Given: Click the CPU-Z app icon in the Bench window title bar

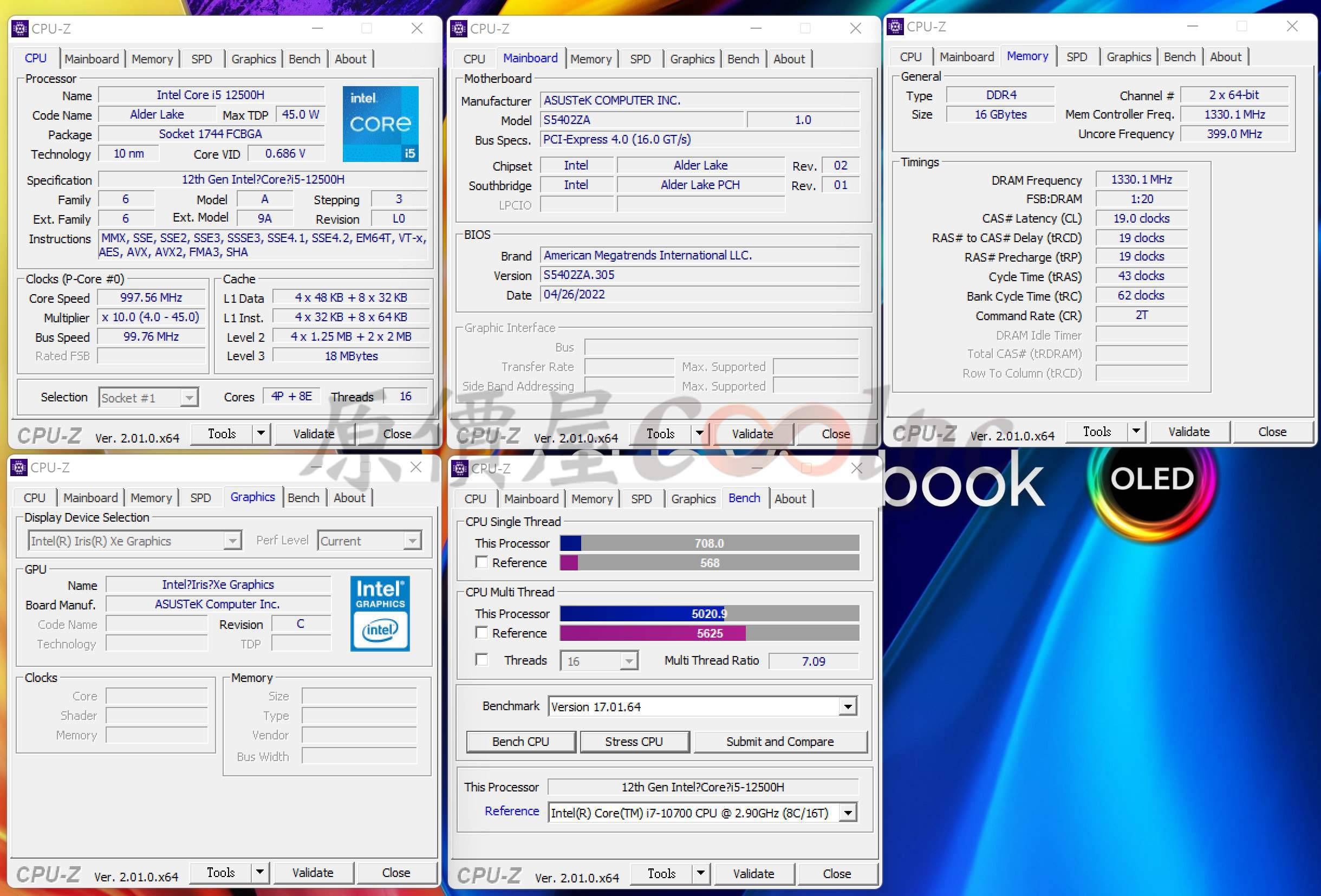Looking at the screenshot, I should [460, 469].
